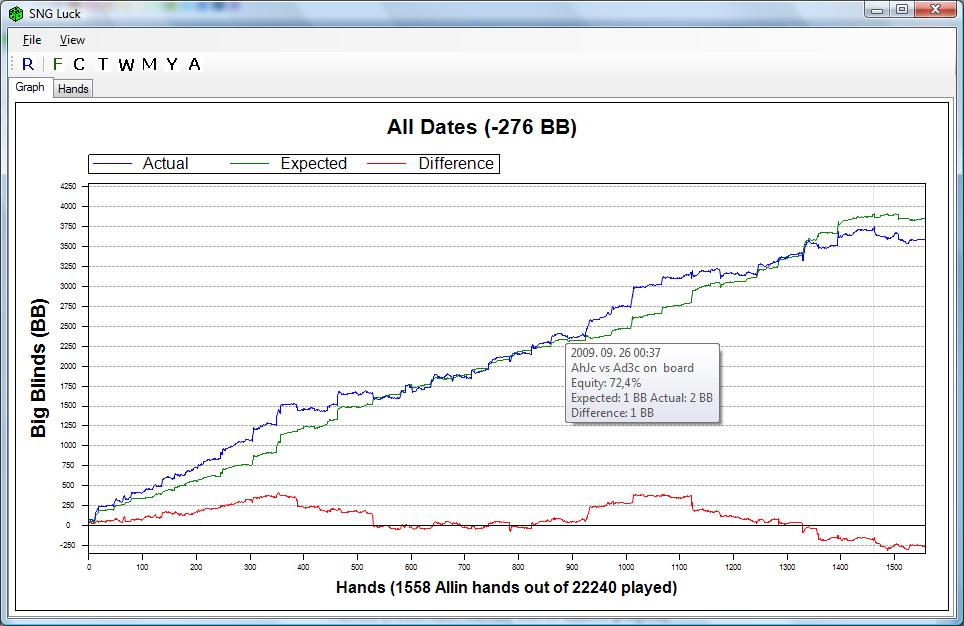Select the W toolbar letter button
The width and height of the screenshot is (964, 626).
[126, 64]
